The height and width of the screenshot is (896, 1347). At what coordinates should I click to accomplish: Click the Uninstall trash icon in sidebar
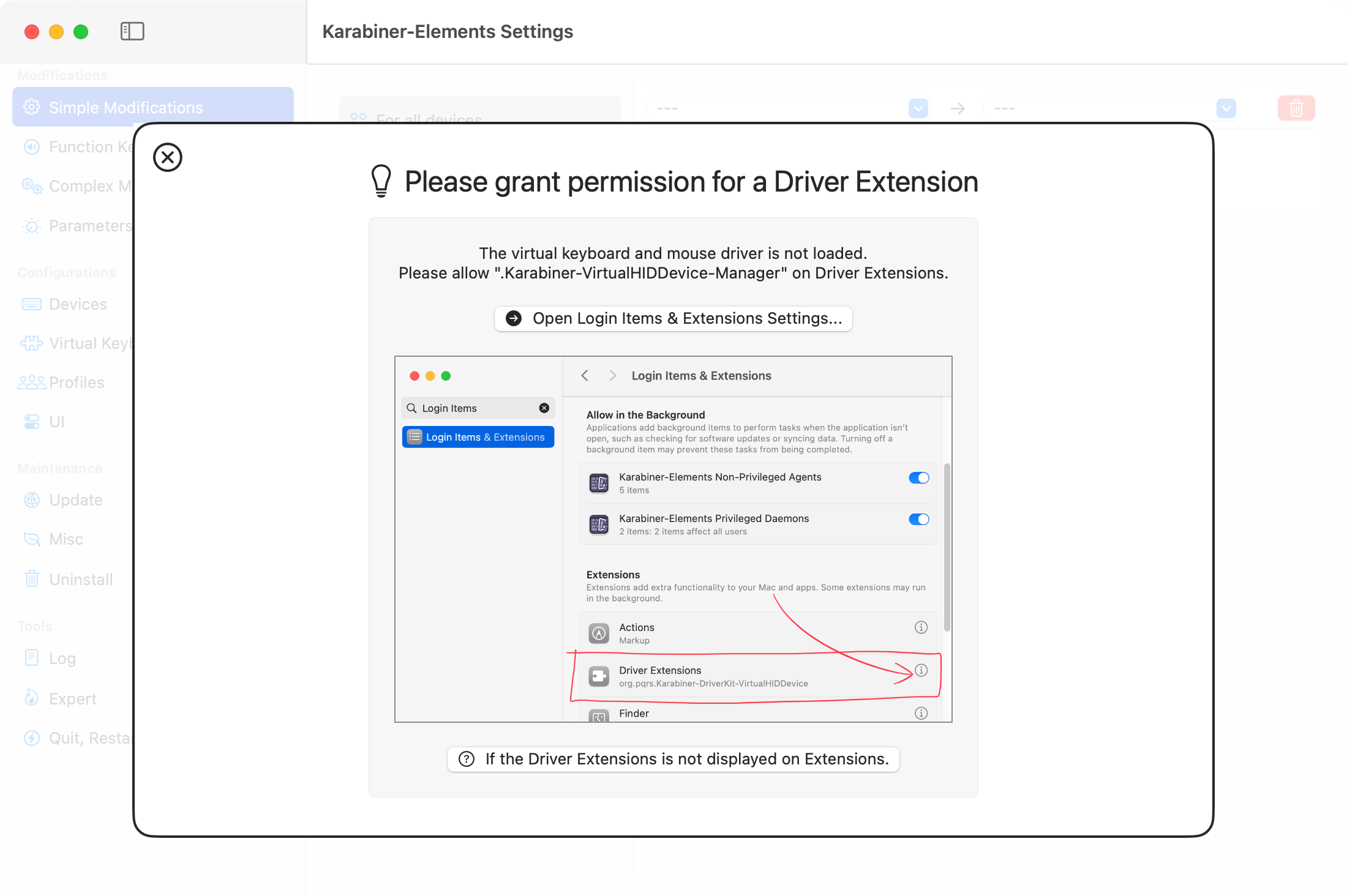pos(32,578)
